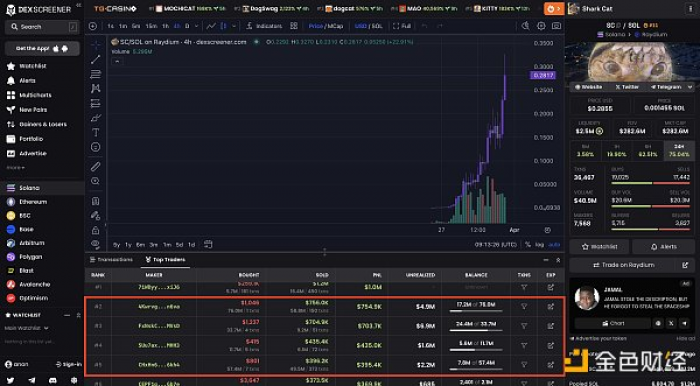
Task: Open chart settings gear icon
Action: pos(541,26)
